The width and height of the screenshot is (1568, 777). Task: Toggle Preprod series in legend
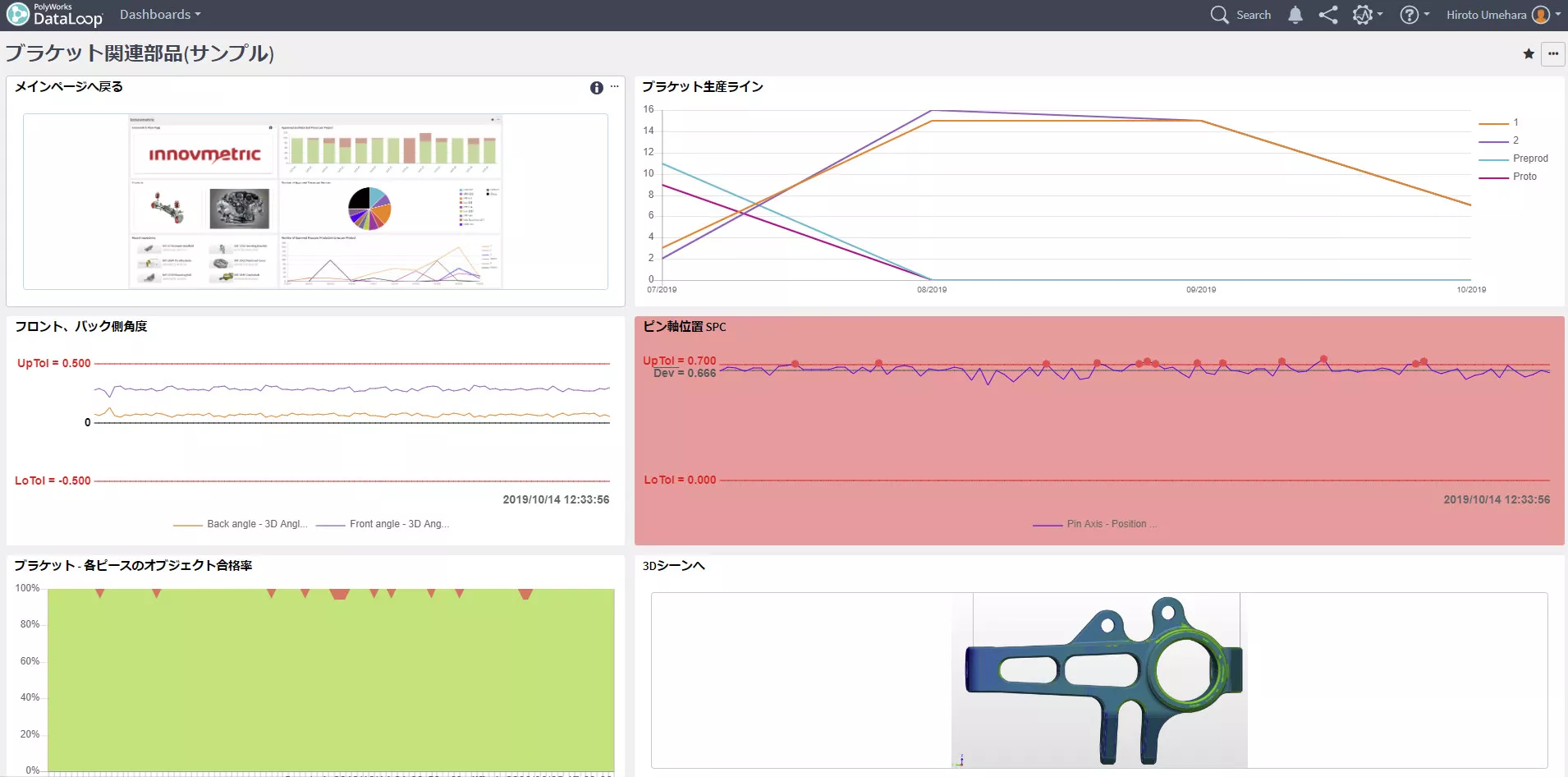(x=1513, y=159)
